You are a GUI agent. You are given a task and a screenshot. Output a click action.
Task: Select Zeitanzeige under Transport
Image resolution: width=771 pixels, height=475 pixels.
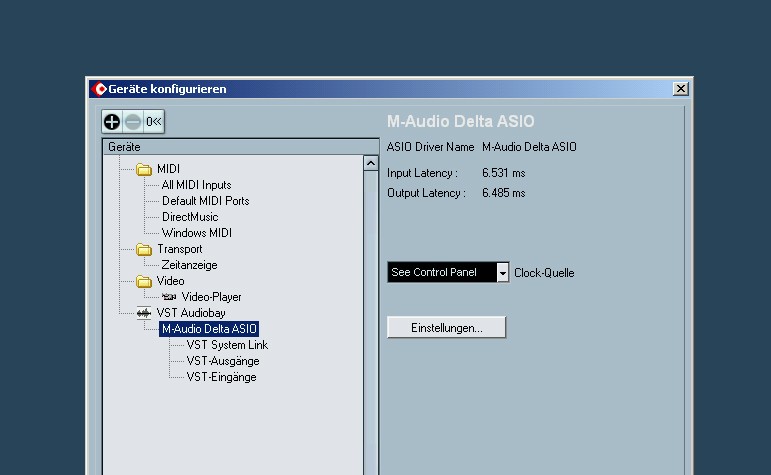189,265
